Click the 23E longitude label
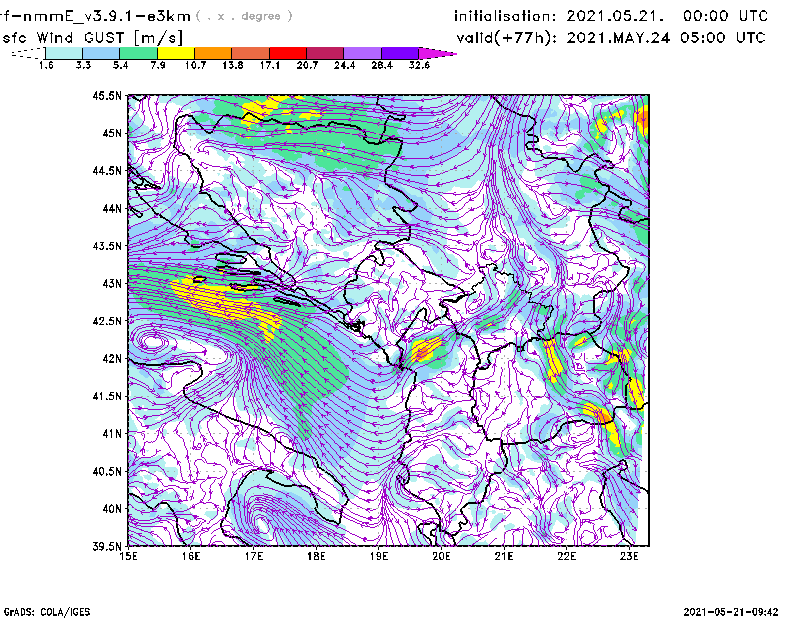800x618 pixels. point(629,556)
